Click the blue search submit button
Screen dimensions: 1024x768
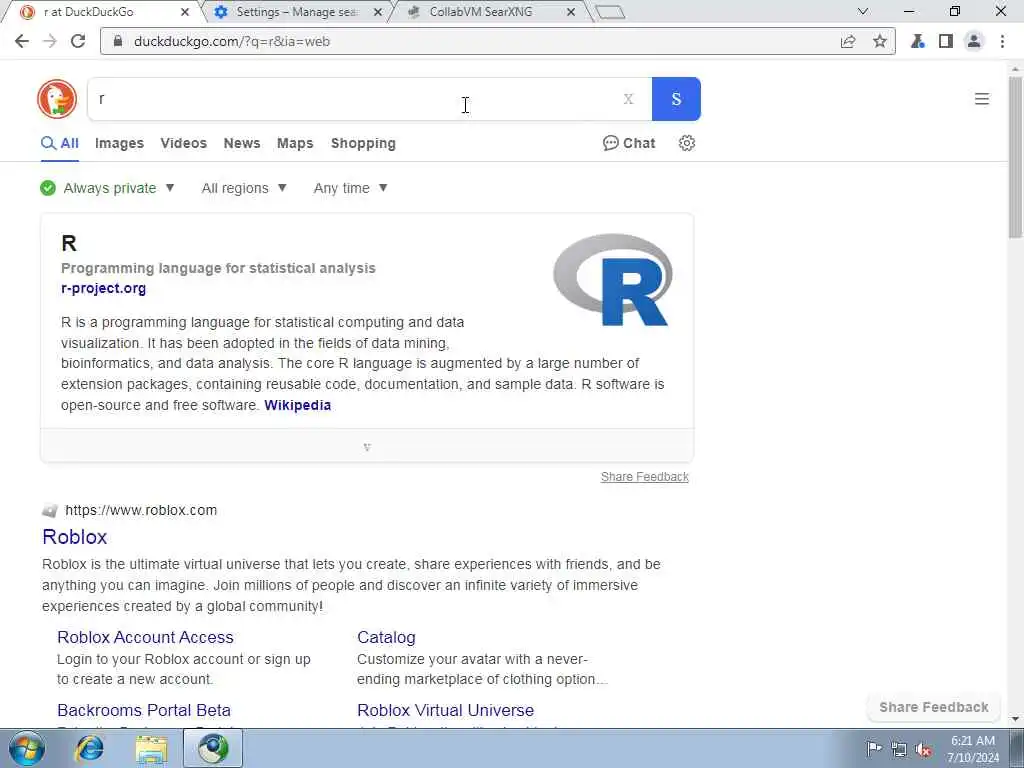[676, 99]
